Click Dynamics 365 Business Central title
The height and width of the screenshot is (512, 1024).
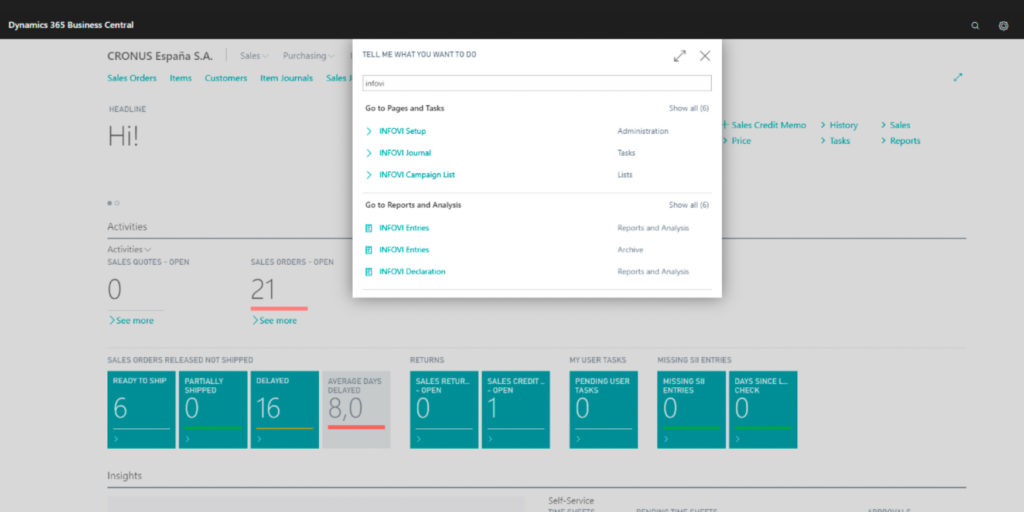click(71, 25)
